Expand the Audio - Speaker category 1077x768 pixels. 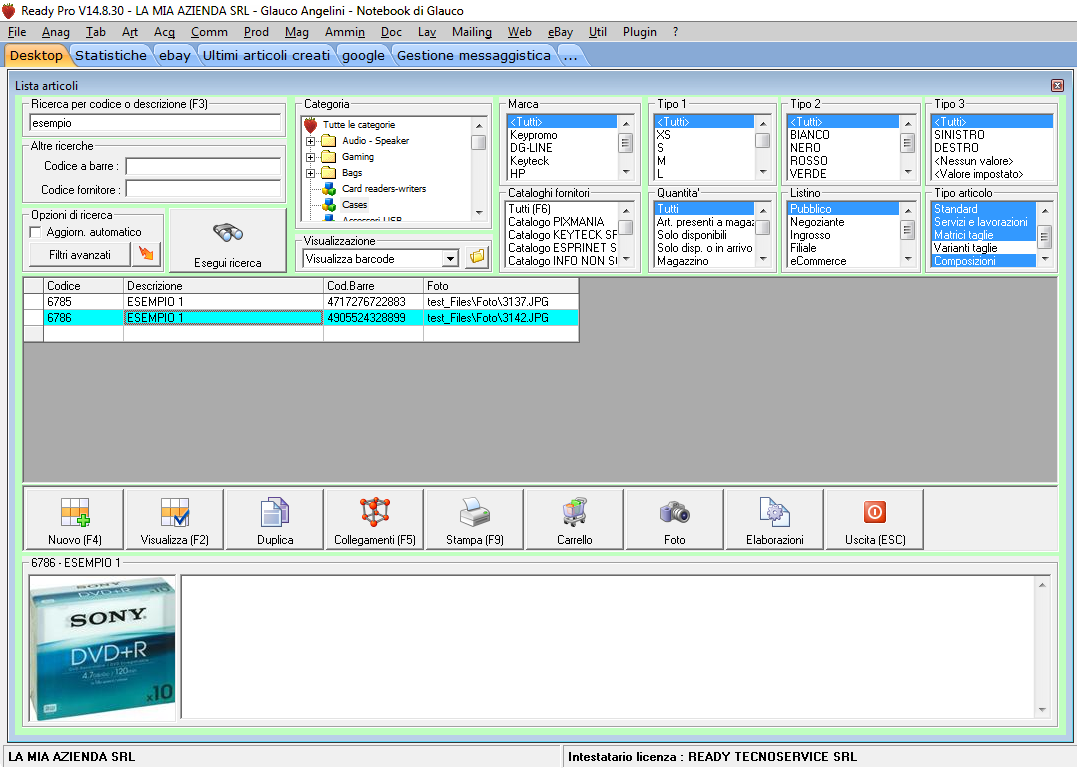(x=311, y=141)
